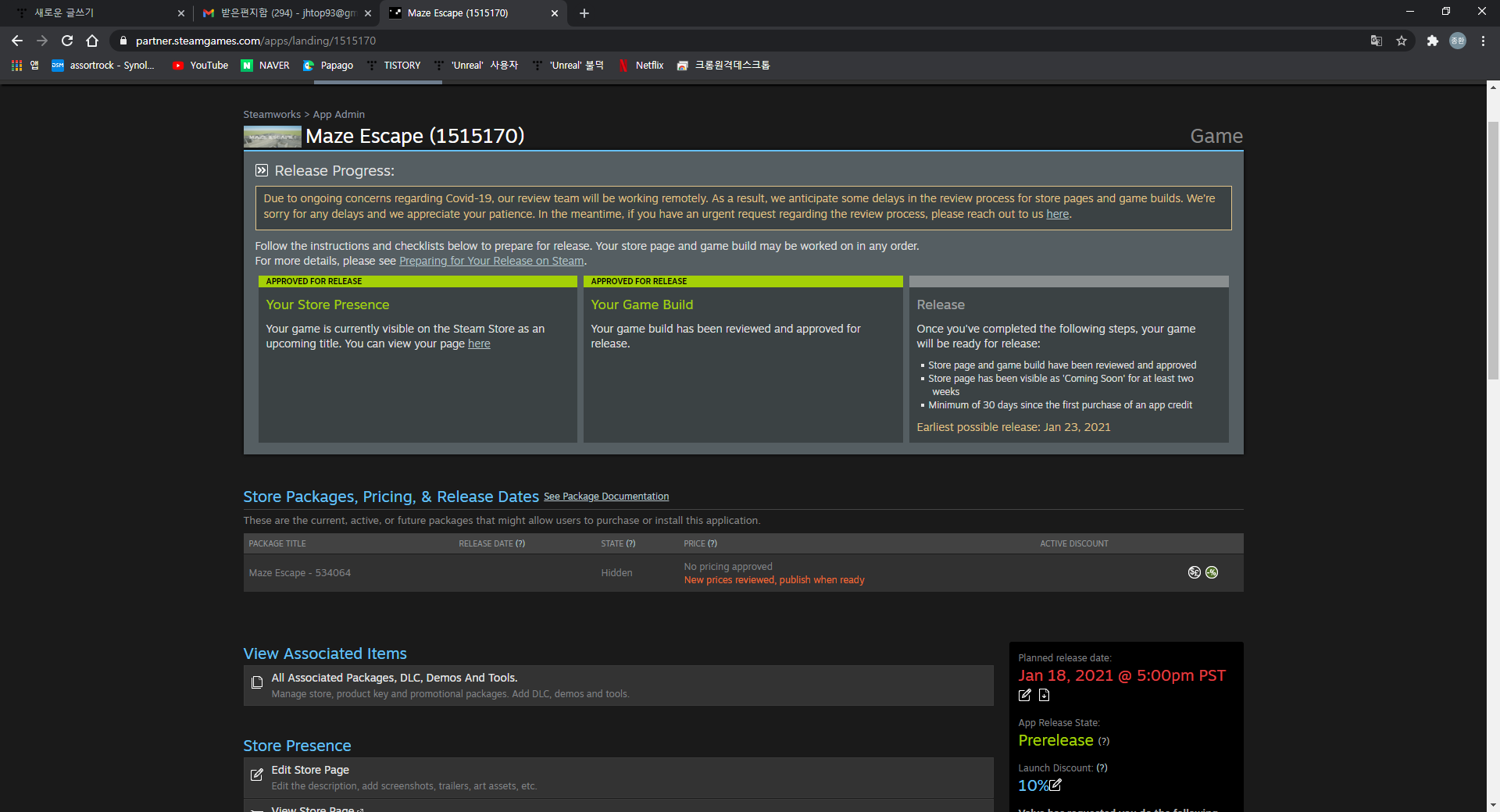1500x812 pixels.
Task: Open the STATE column help marker
Action: tap(630, 543)
